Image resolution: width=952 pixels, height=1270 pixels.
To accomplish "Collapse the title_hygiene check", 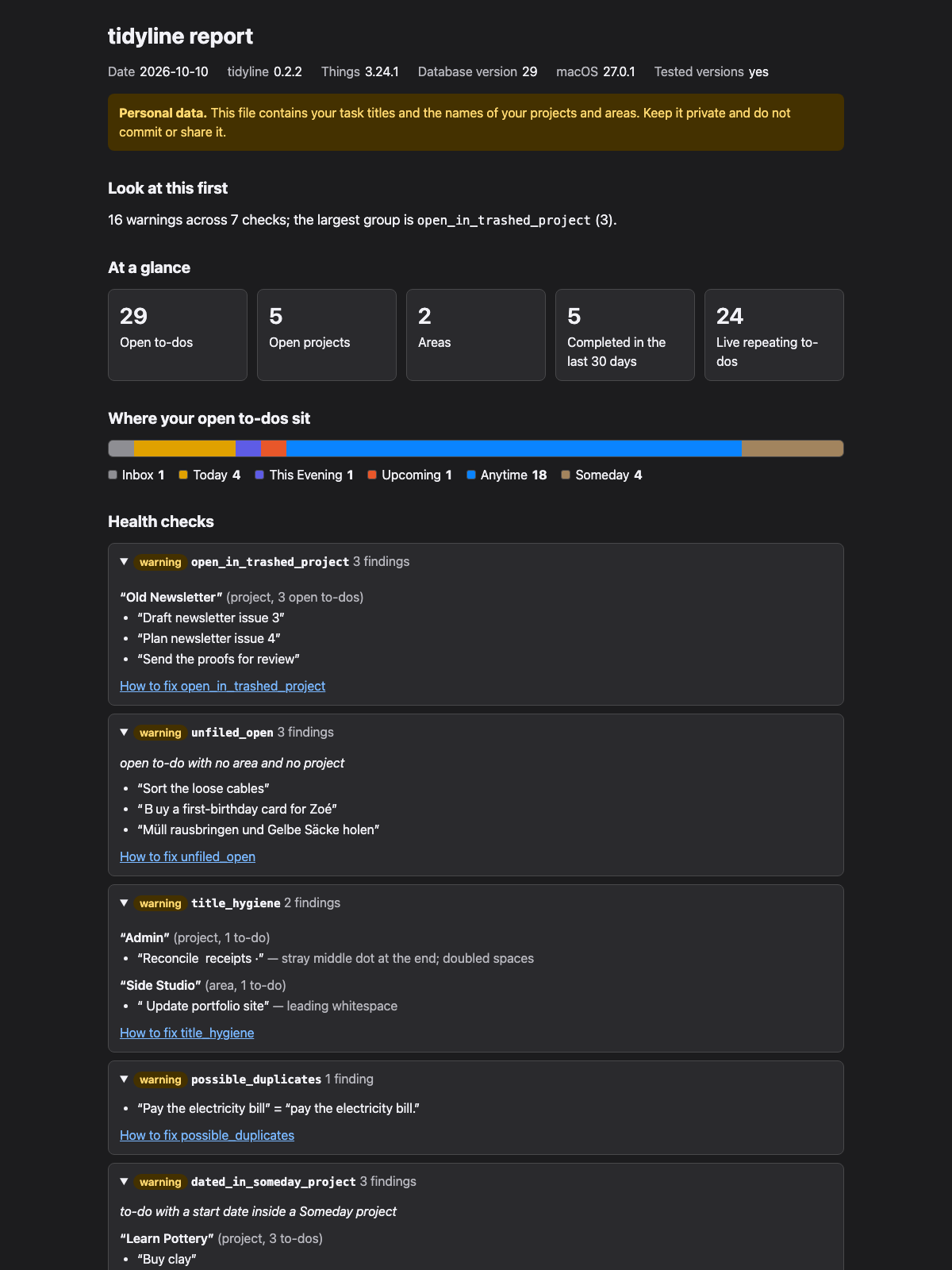I will point(124,903).
